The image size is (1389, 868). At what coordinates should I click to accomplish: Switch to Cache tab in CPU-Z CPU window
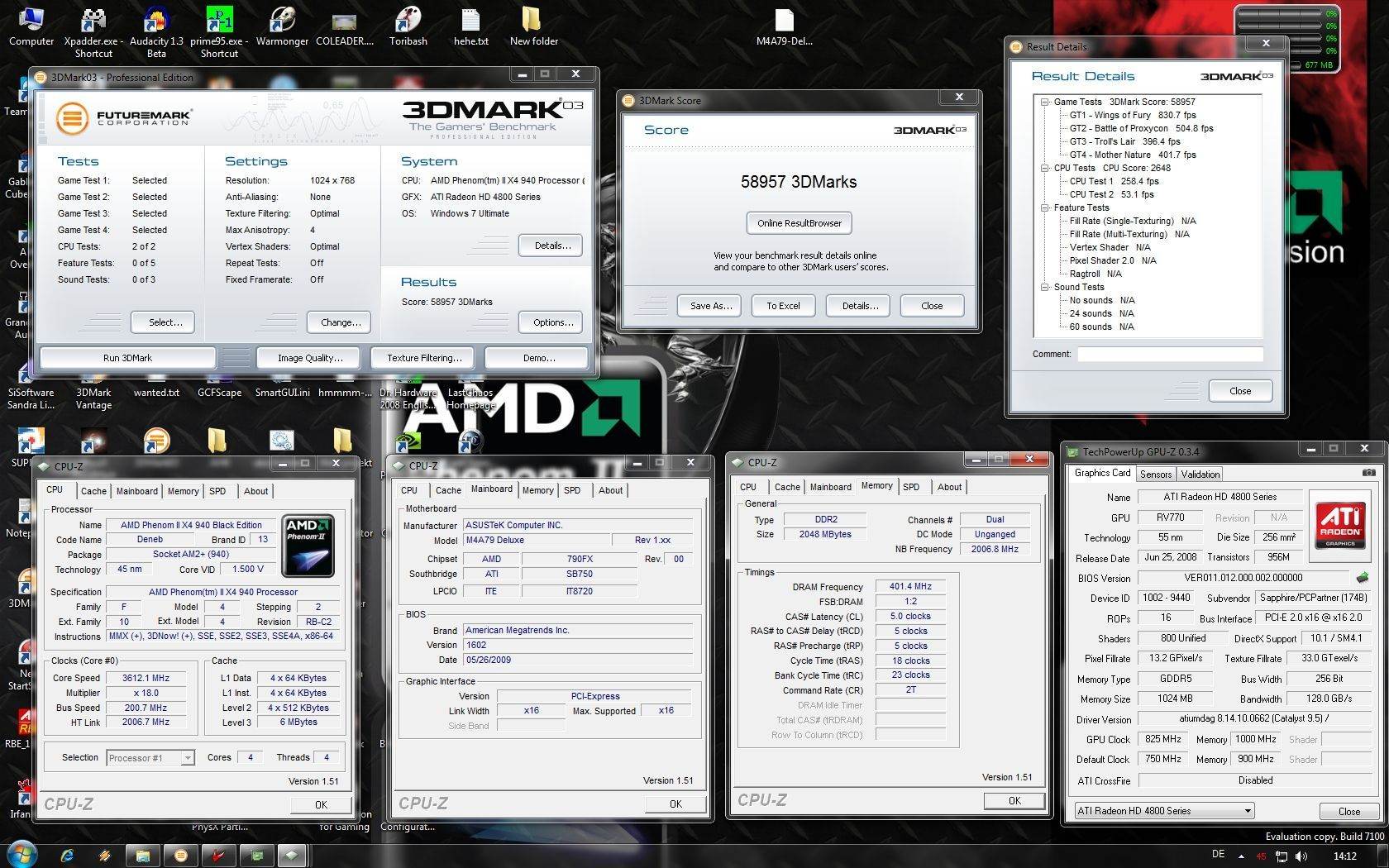(93, 491)
